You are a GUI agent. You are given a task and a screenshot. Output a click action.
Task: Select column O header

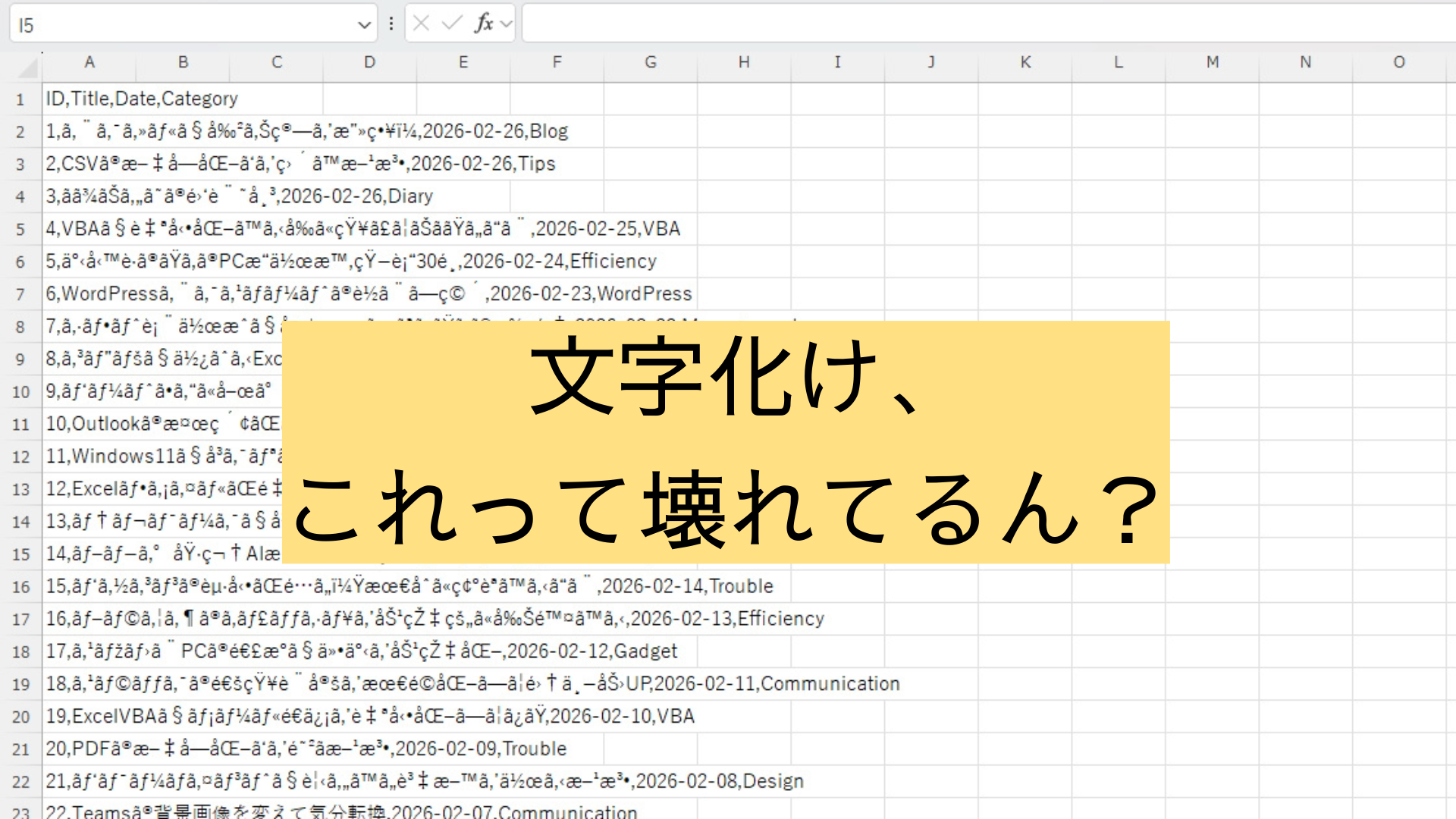[1399, 62]
